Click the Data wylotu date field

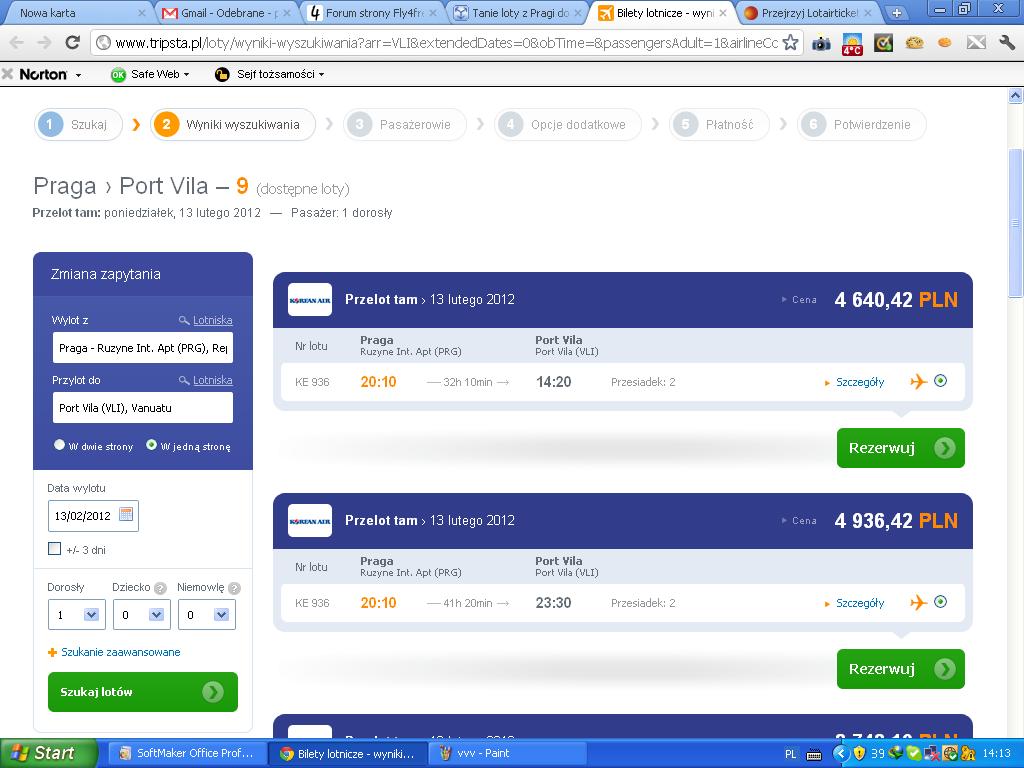(93, 515)
